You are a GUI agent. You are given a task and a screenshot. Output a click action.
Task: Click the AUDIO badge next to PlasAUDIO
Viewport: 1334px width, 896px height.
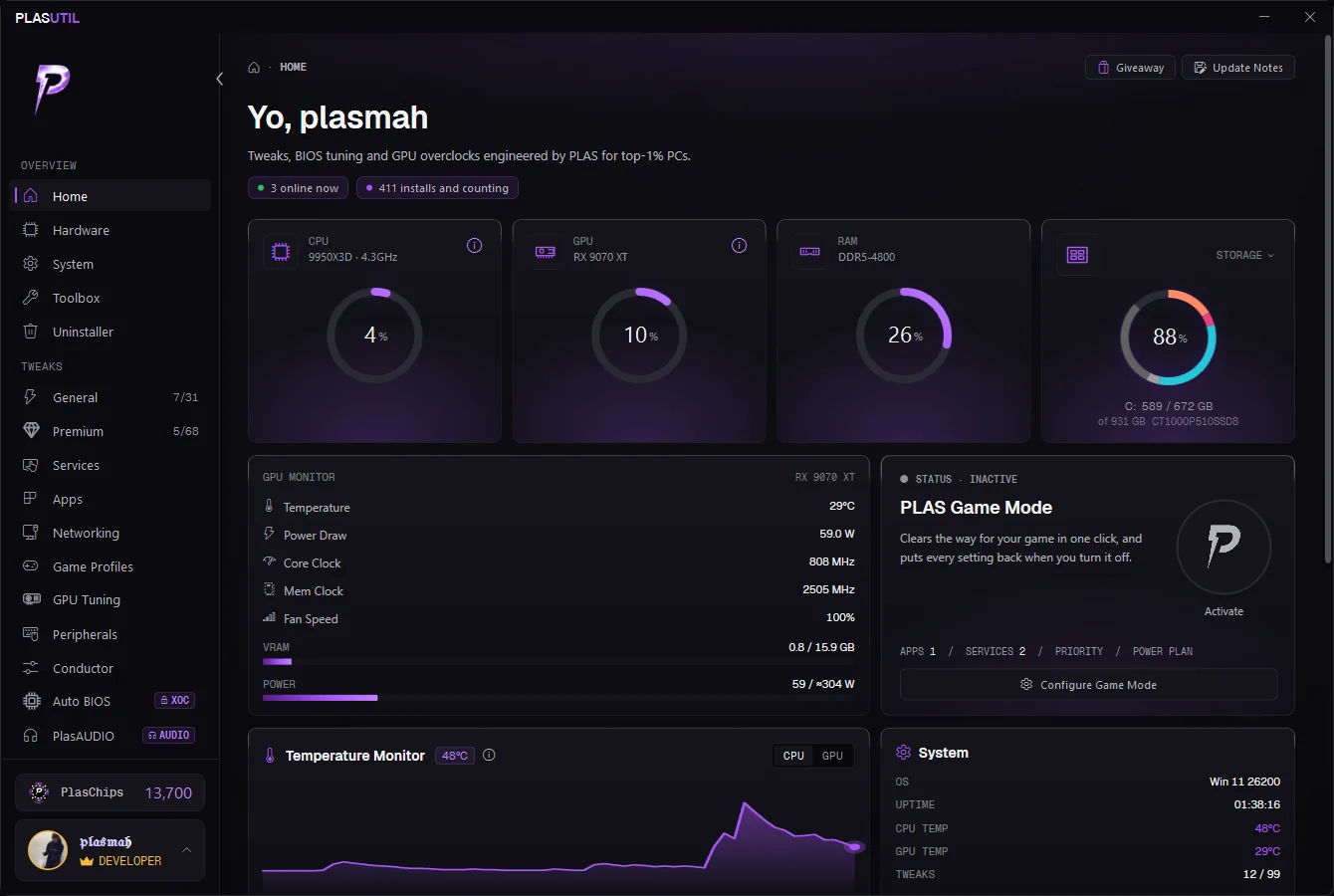(169, 736)
